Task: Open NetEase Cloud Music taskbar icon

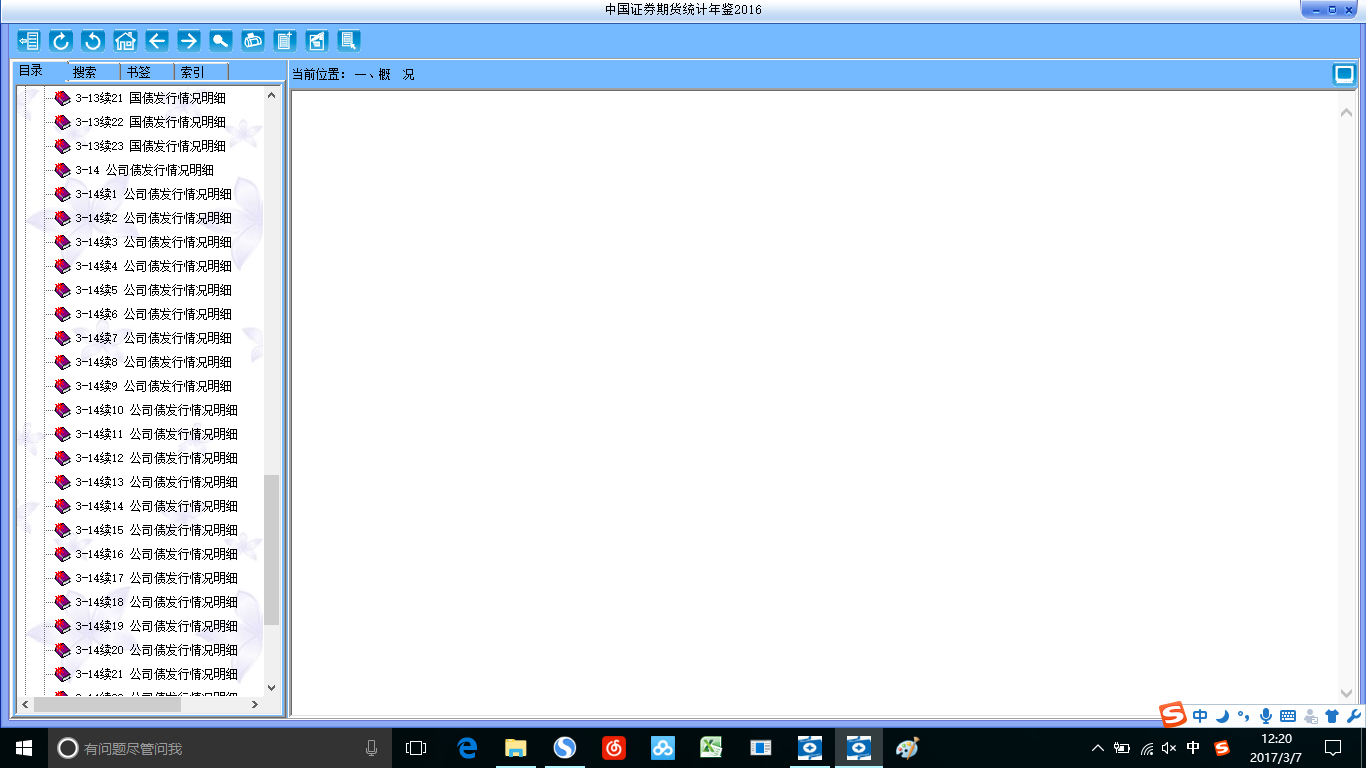Action: pos(613,747)
